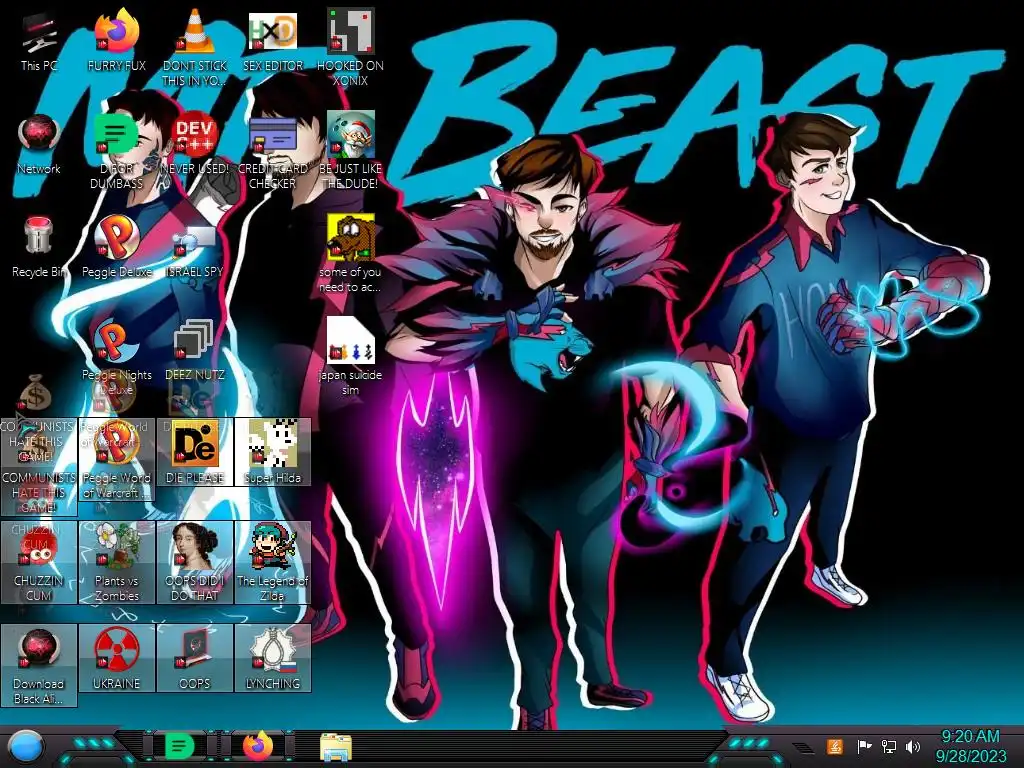This screenshot has width=1024, height=768.
Task: Launch Firefox from the taskbar
Action: (x=257, y=746)
